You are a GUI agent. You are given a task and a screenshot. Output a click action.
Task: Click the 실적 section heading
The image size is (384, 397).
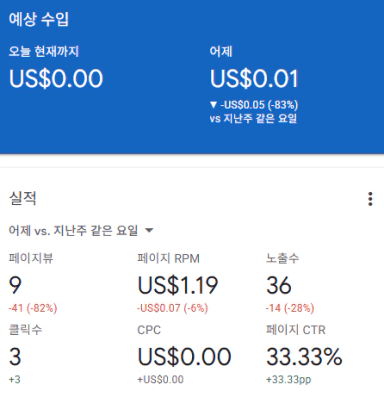tap(23, 198)
